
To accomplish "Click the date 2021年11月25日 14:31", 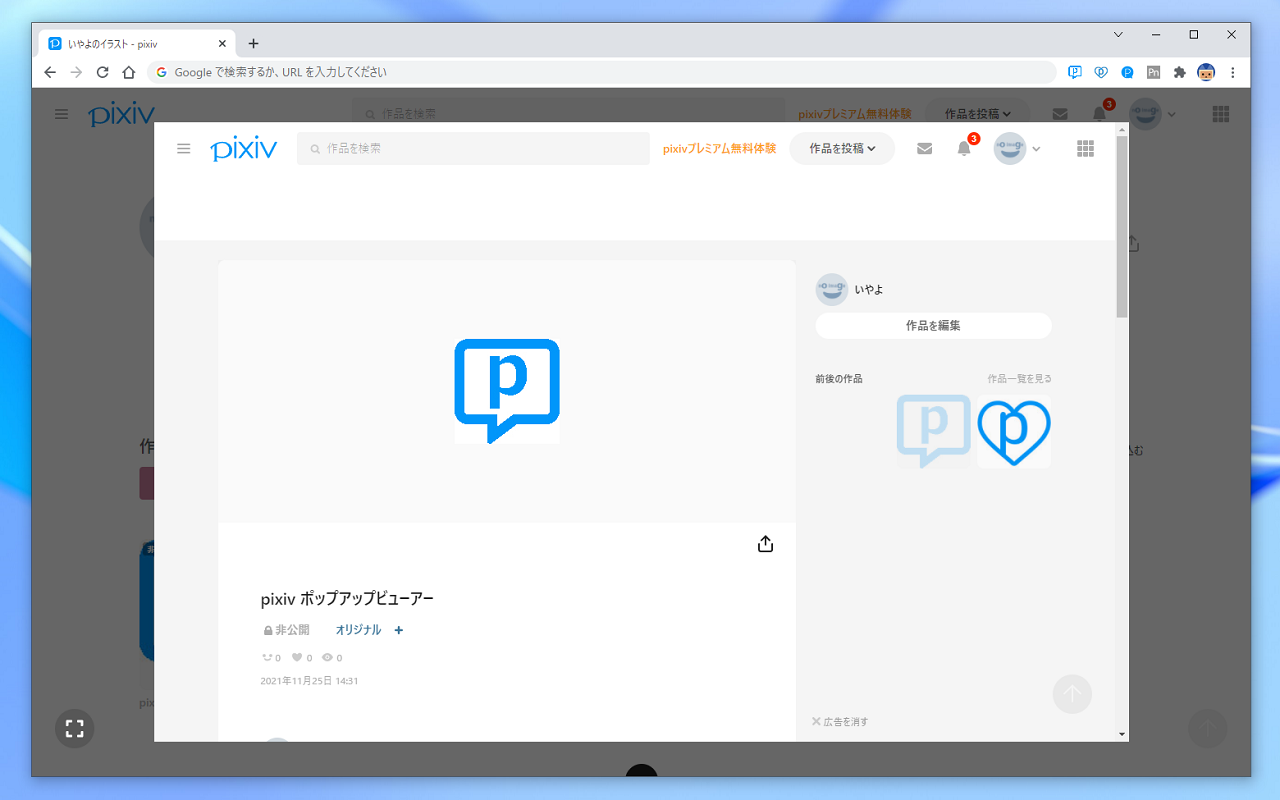I will point(309,681).
